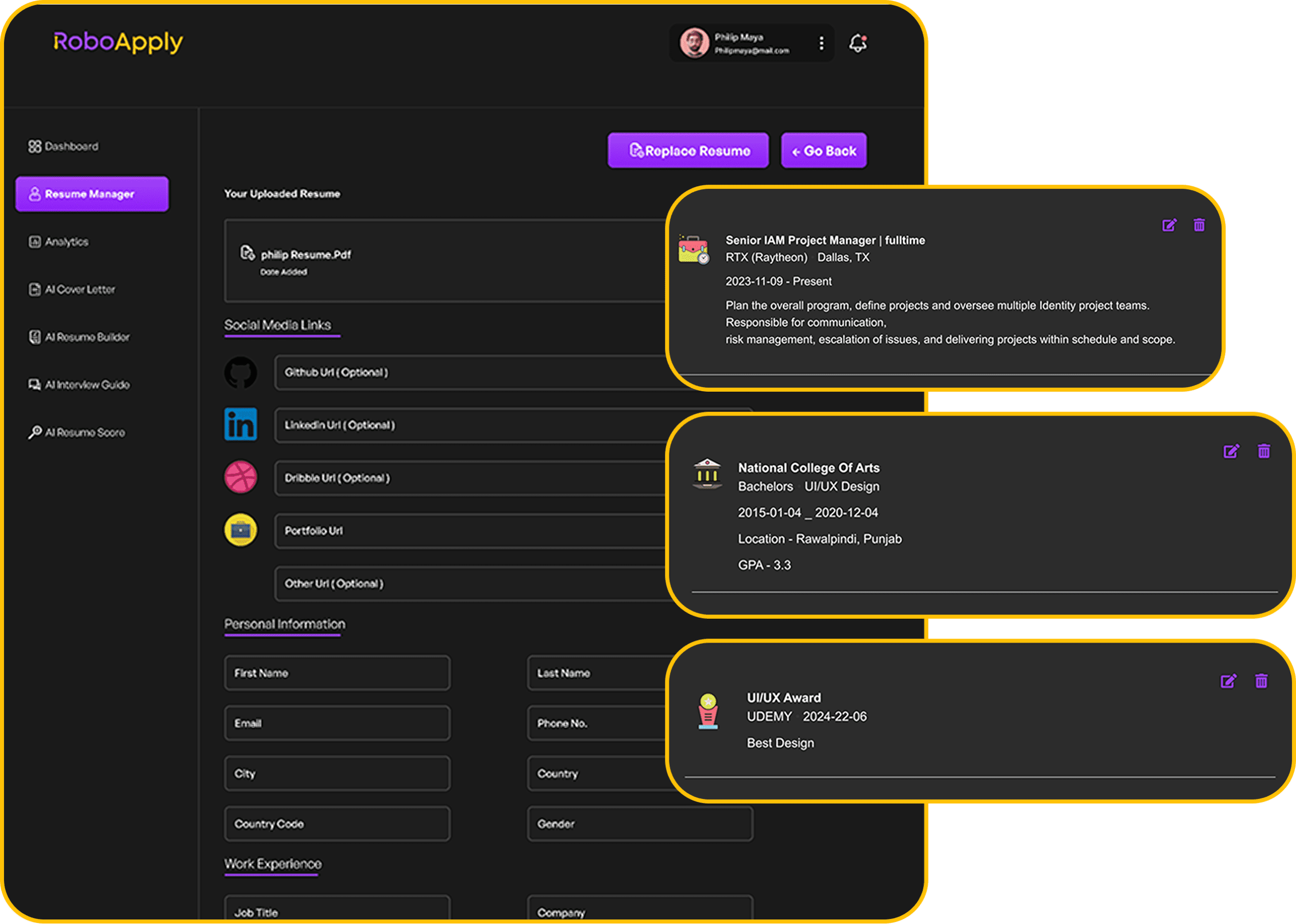
Task: Delete the National College Of Arts entry
Action: pyautogui.click(x=1264, y=452)
